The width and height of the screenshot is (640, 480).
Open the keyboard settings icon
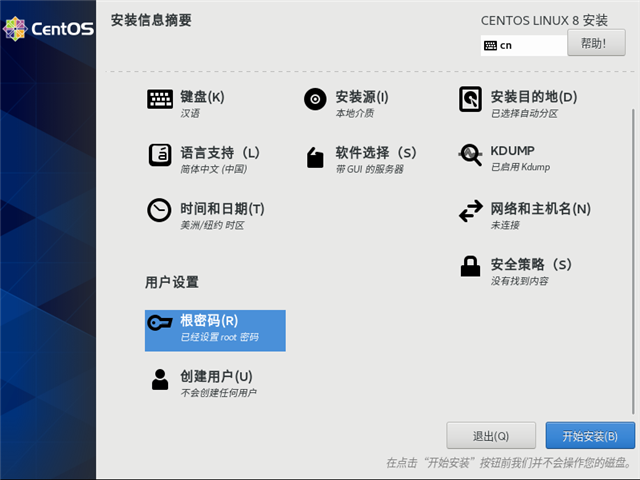[x=160, y=99]
